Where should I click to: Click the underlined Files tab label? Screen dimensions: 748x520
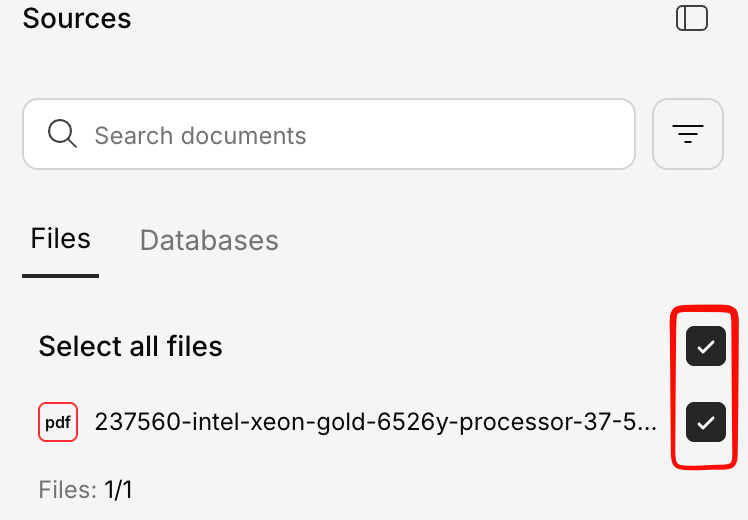(x=61, y=239)
